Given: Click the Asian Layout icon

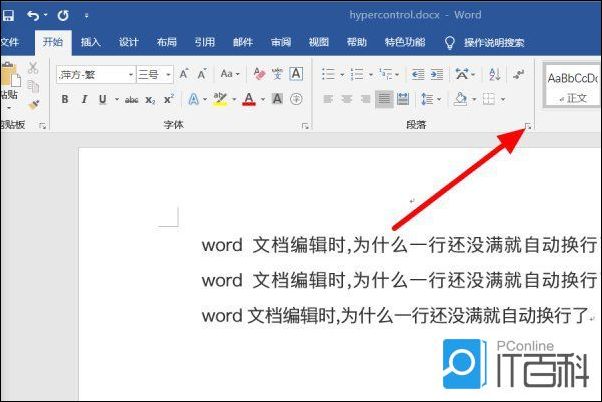Looking at the screenshot, I should (462, 74).
